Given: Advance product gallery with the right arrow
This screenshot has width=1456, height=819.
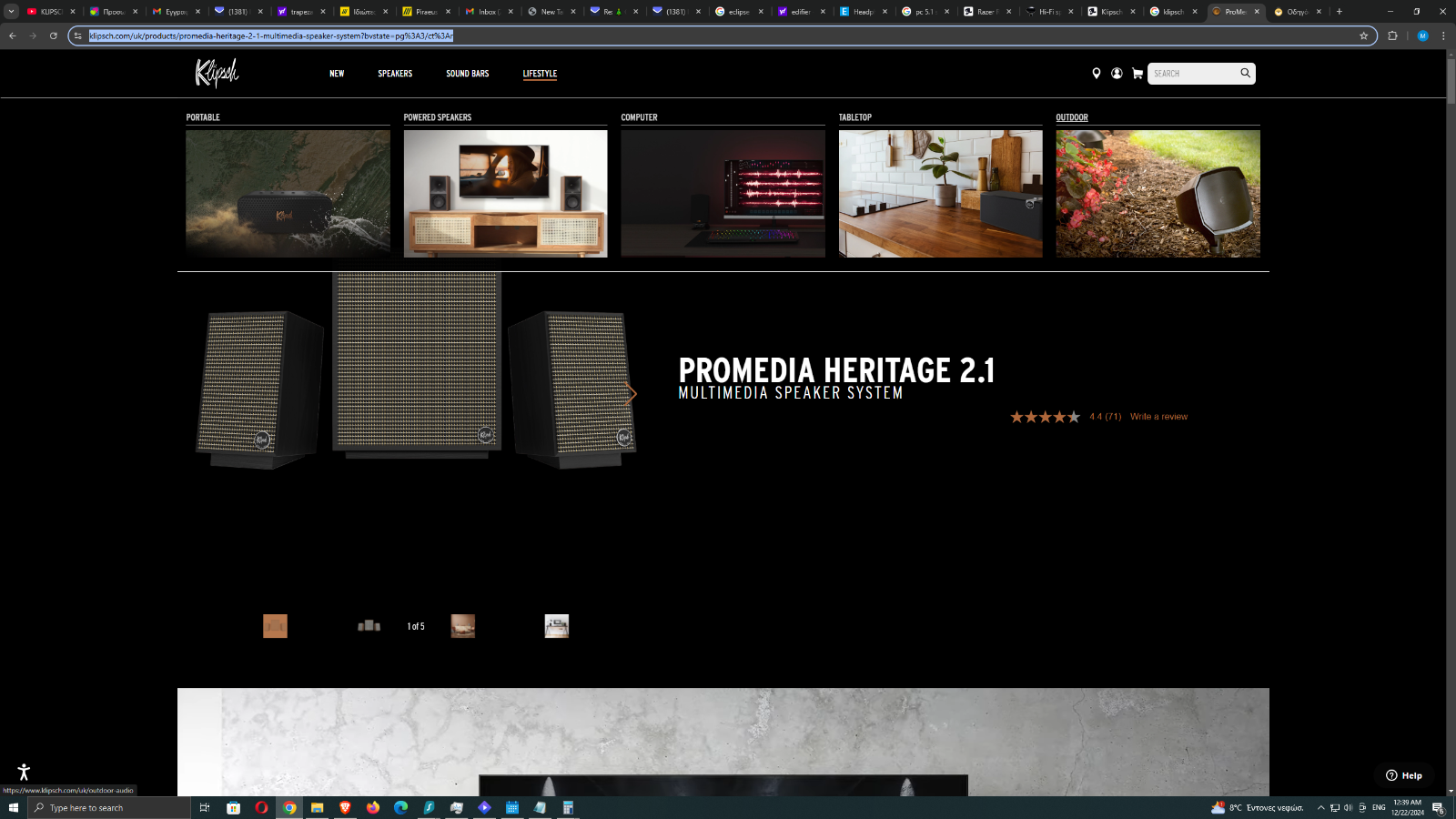Looking at the screenshot, I should [x=632, y=394].
